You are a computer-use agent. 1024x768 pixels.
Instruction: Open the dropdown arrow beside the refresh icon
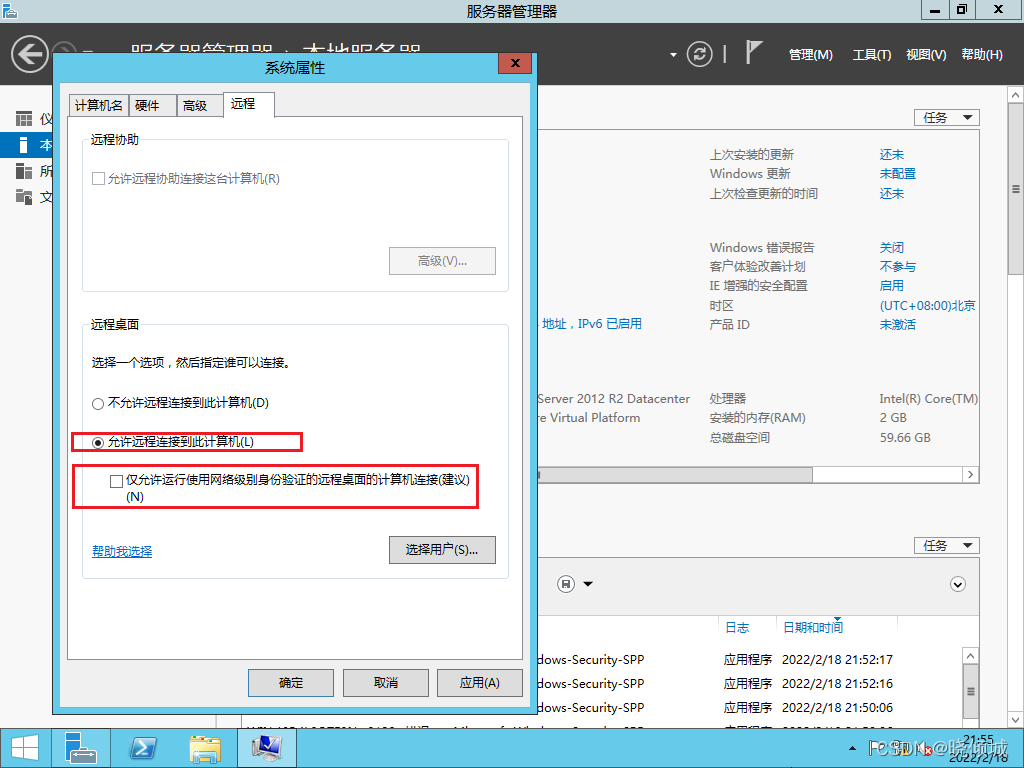pos(673,55)
